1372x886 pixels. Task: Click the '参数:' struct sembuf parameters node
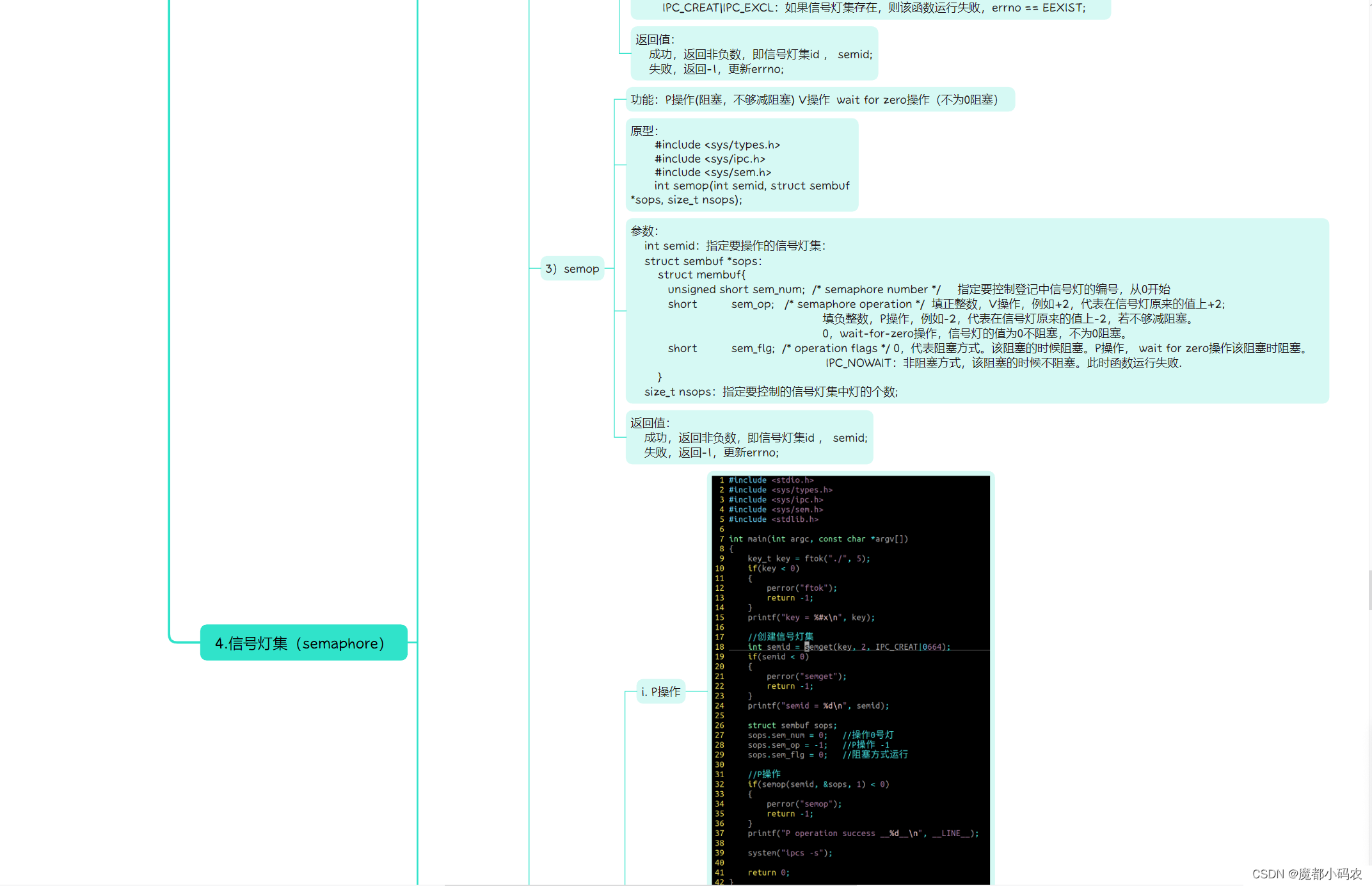[x=977, y=311]
